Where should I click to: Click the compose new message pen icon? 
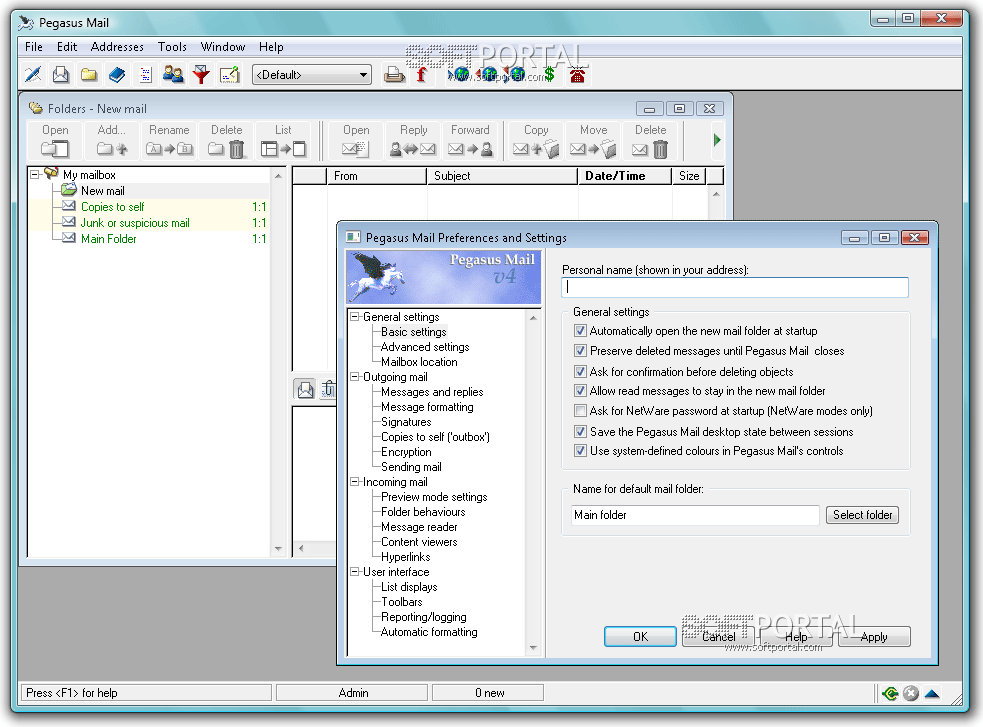point(33,75)
